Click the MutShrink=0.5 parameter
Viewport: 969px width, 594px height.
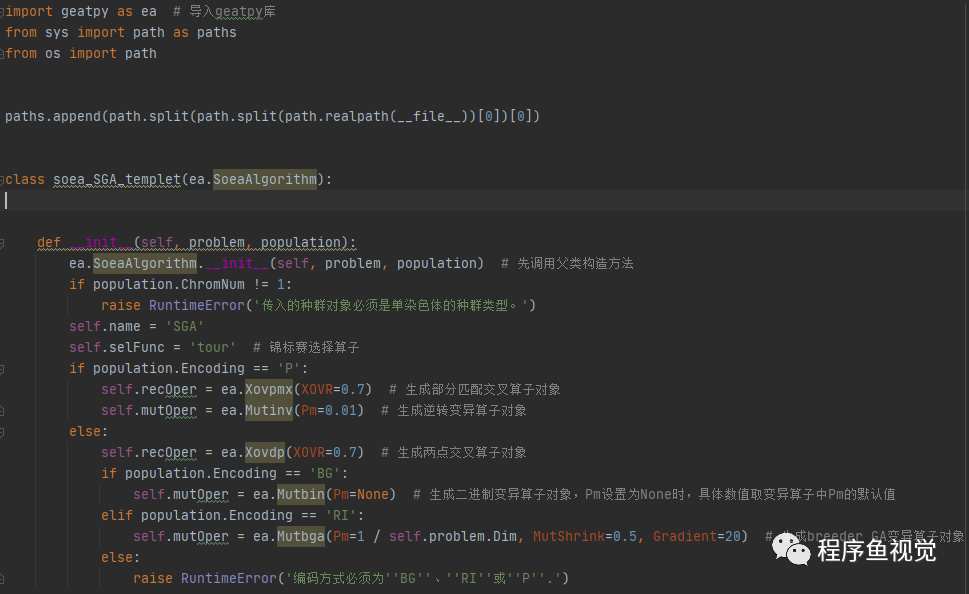(x=589, y=536)
